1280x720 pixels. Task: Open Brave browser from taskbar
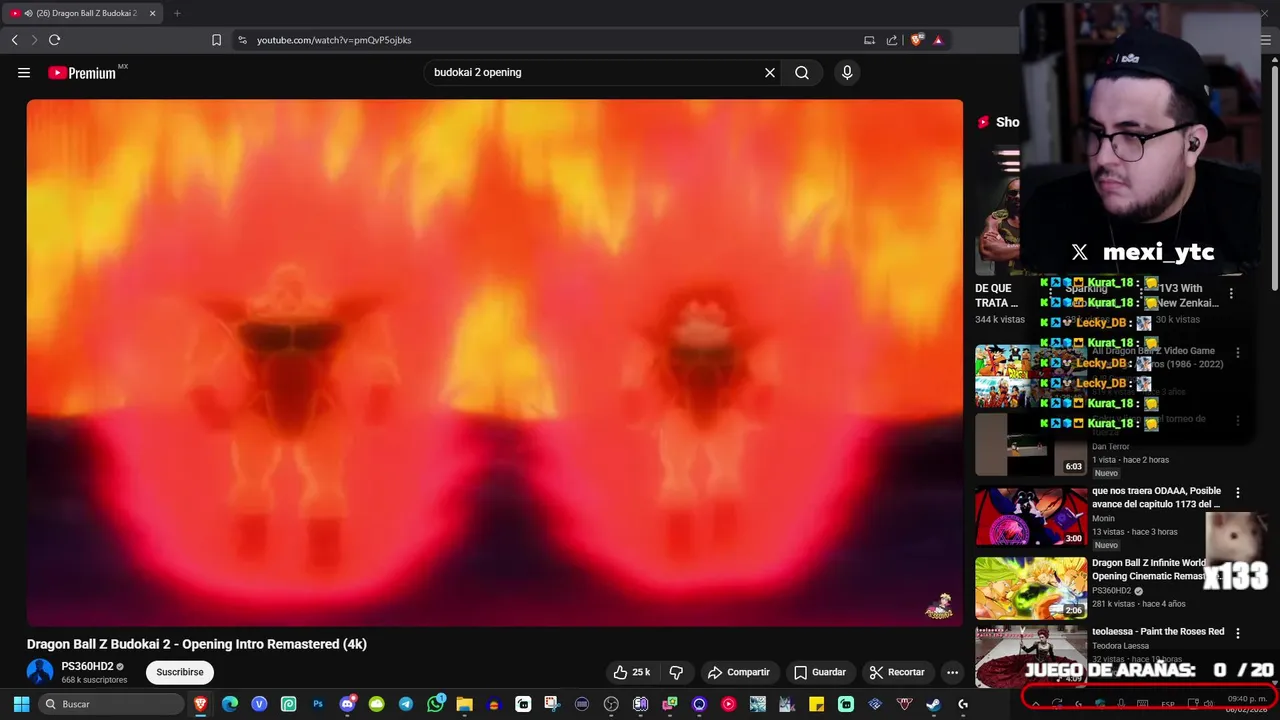(x=201, y=704)
